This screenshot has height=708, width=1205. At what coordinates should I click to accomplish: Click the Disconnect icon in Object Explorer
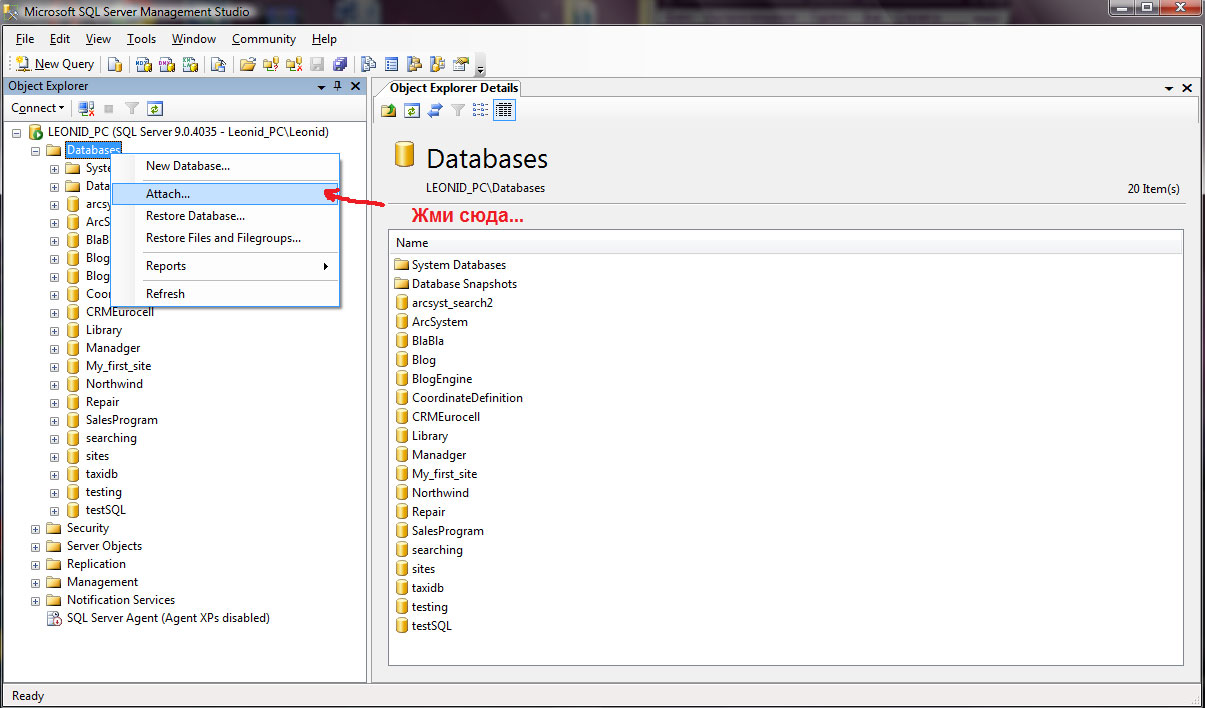coord(86,108)
